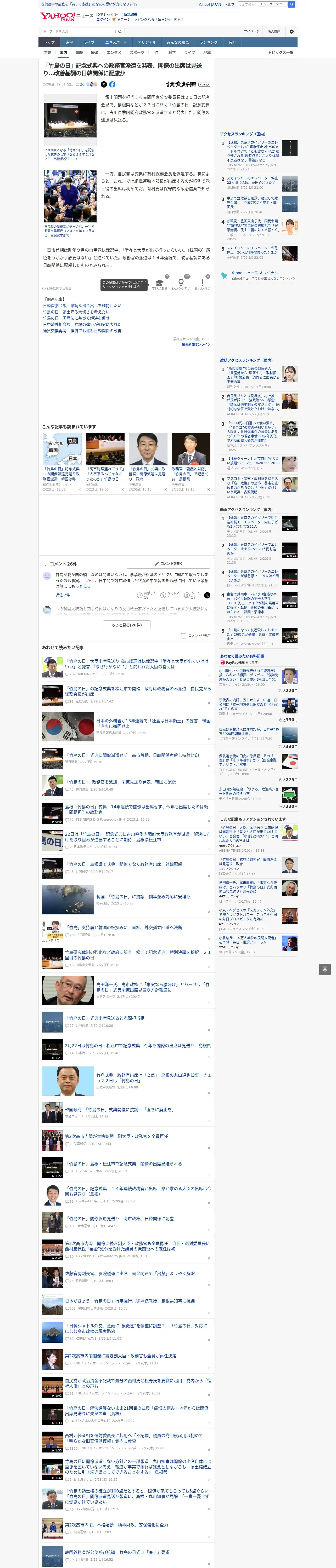This screenshot has height=1568, width=336.
Task: Open the ランキング tab
Action: coord(209,43)
